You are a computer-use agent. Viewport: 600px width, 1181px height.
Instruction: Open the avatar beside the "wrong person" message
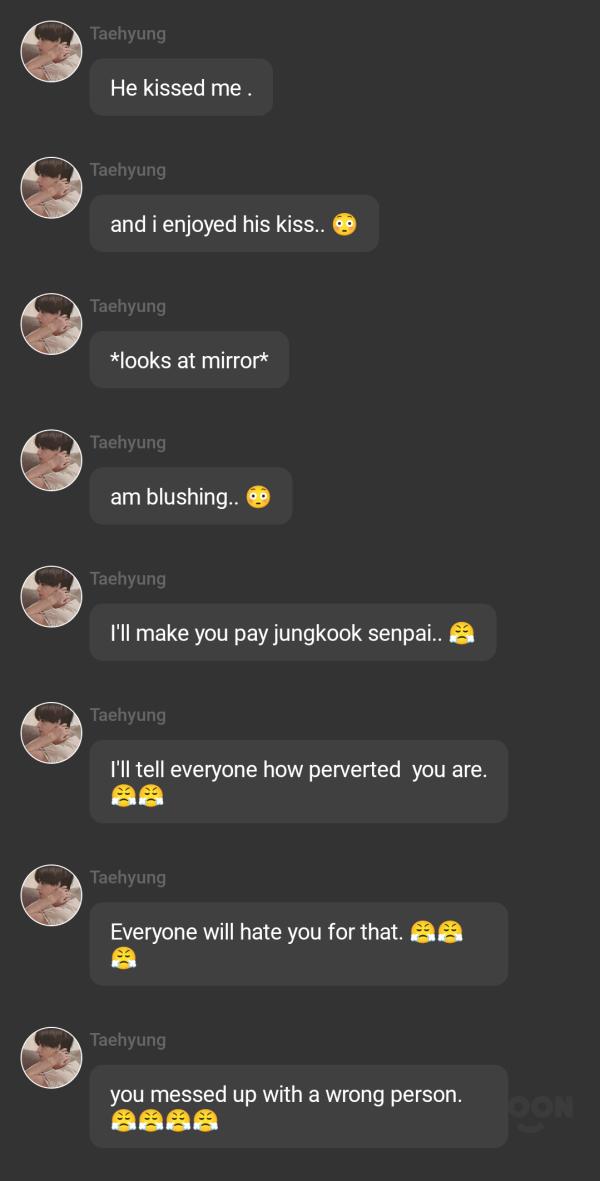(51, 1057)
